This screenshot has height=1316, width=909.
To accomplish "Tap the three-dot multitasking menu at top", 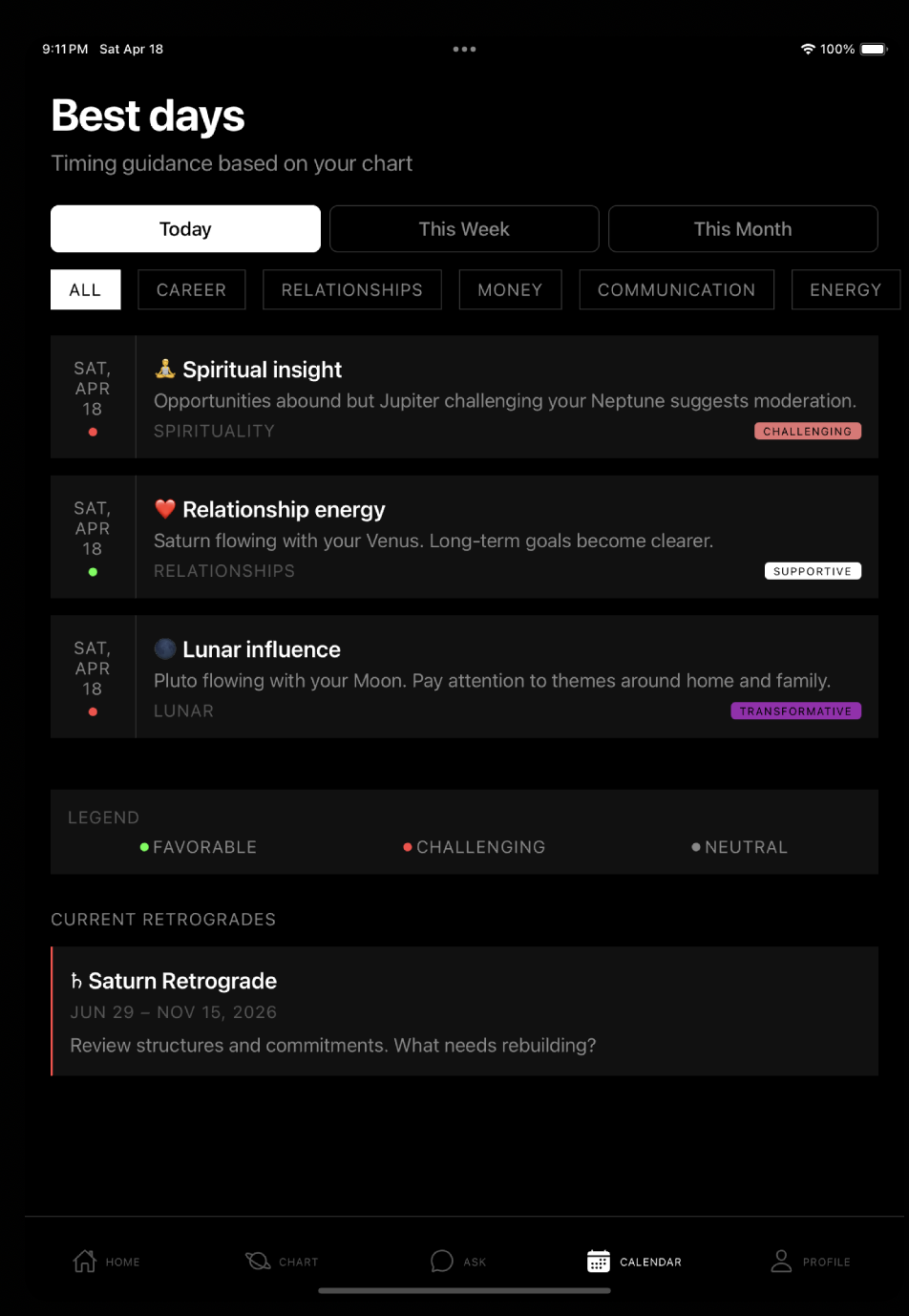I will pos(464,49).
